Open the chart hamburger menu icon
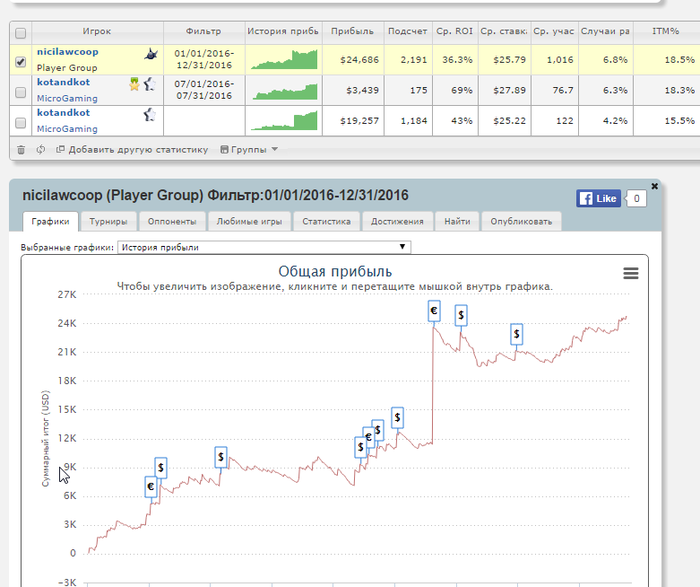The width and height of the screenshot is (700, 587). [x=631, y=273]
